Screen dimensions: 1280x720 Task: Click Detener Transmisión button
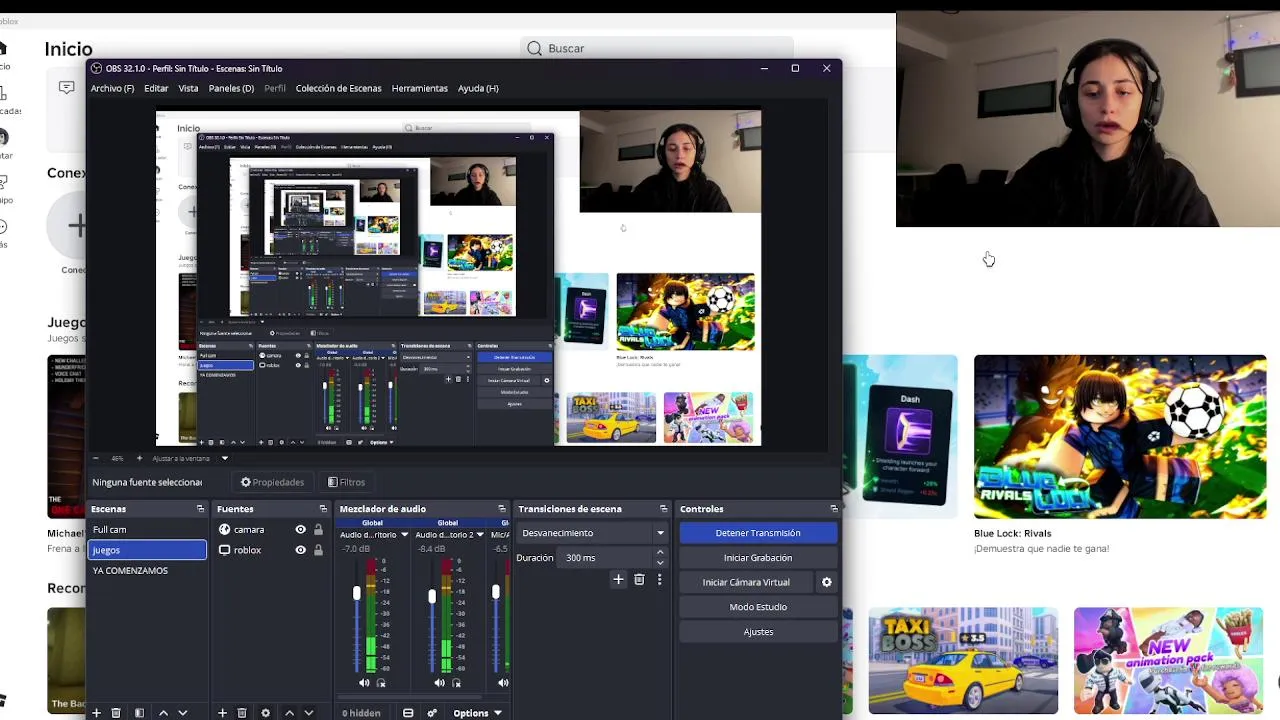(758, 533)
